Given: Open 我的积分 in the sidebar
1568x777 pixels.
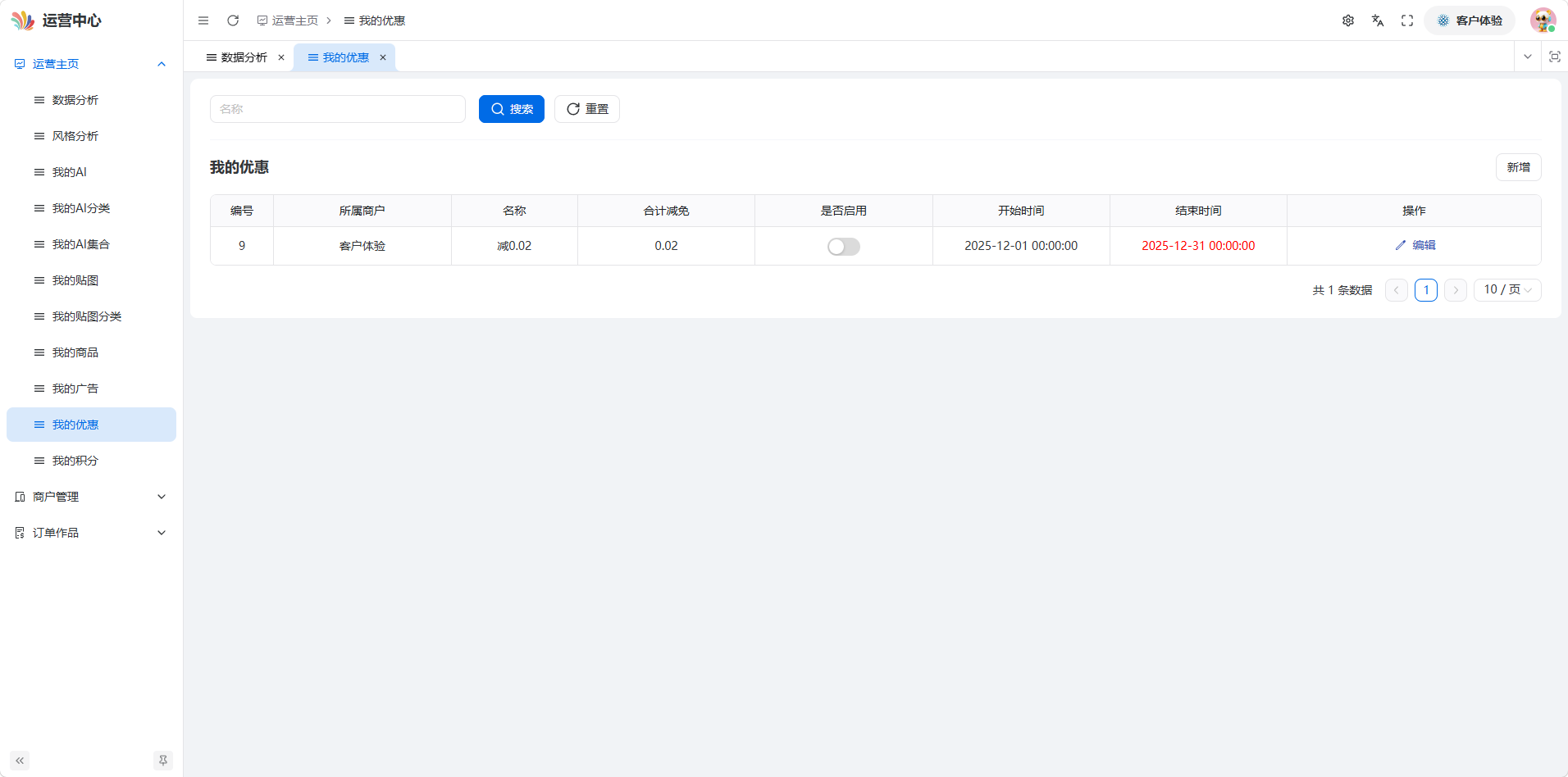Looking at the screenshot, I should 91,461.
